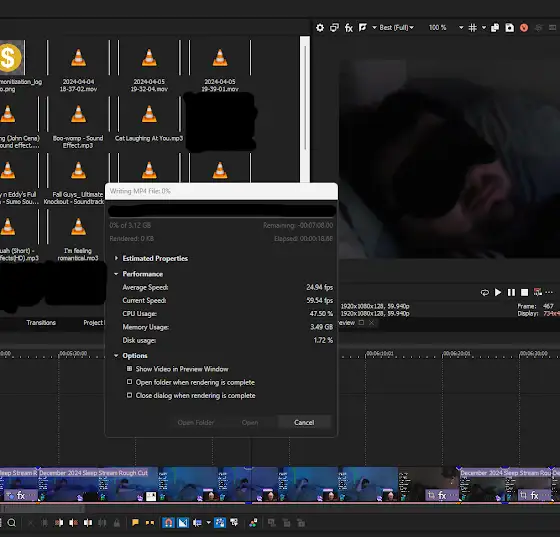560x537 pixels.
Task: Toggle the snapping magnet icon in timeline toolbar
Action: point(168,523)
